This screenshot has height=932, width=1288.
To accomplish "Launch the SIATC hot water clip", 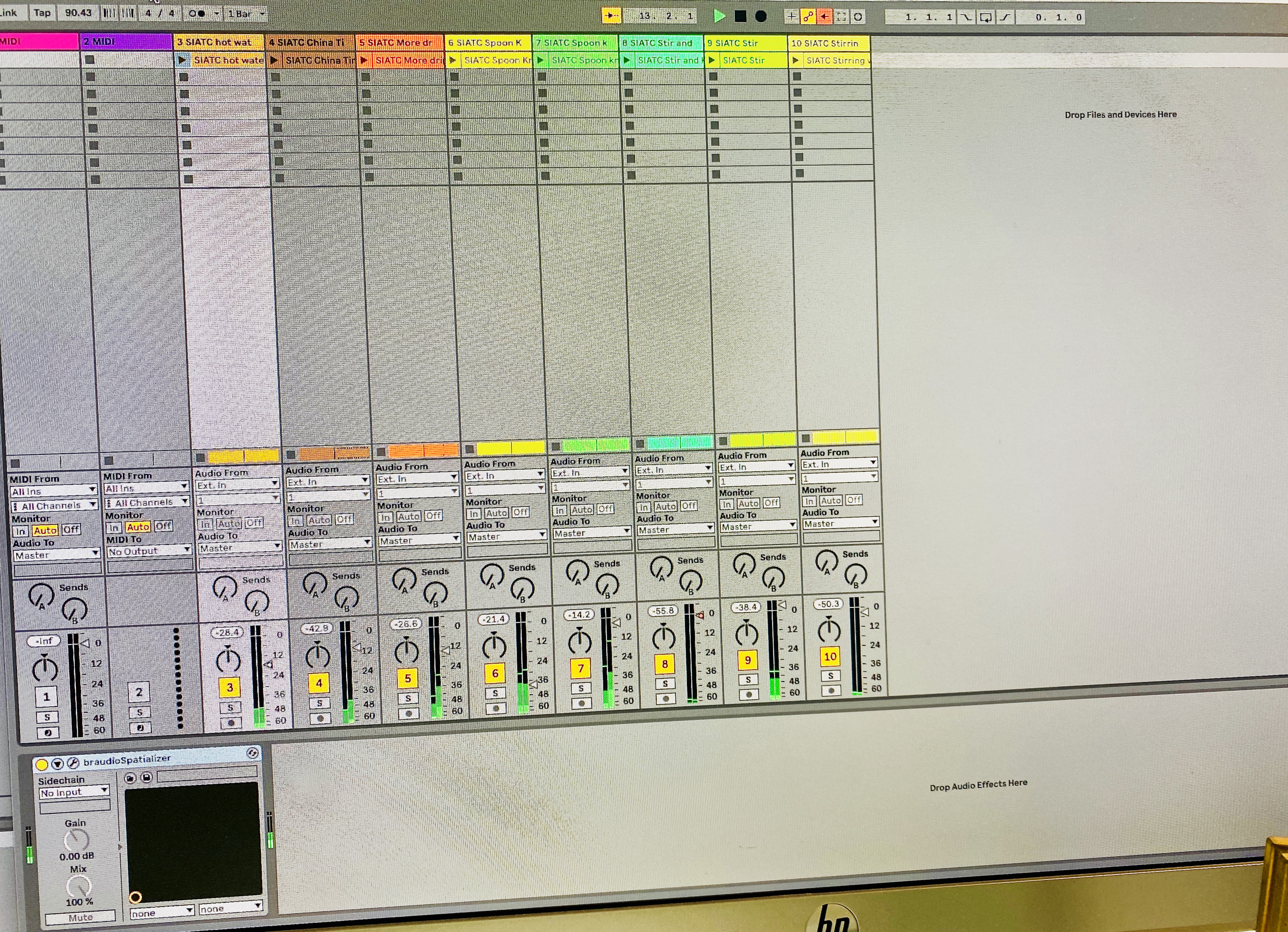I will click(182, 60).
